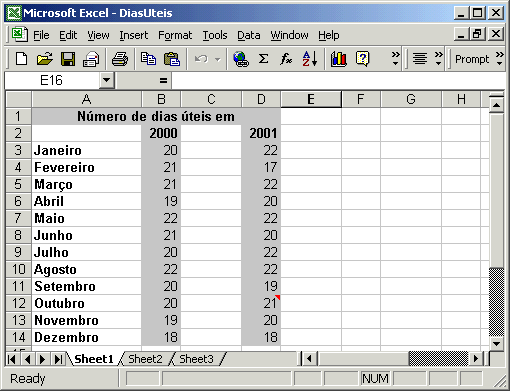Open the Edit menu
The image size is (510, 391).
click(68, 35)
